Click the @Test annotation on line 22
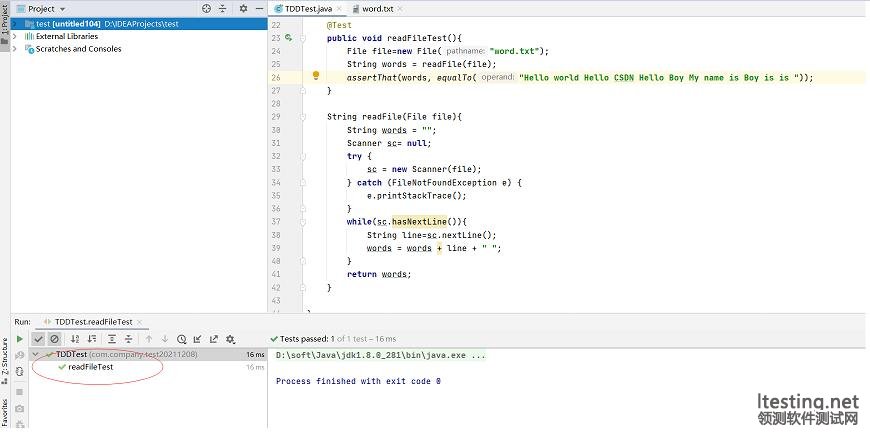The image size is (870, 432). (339, 25)
